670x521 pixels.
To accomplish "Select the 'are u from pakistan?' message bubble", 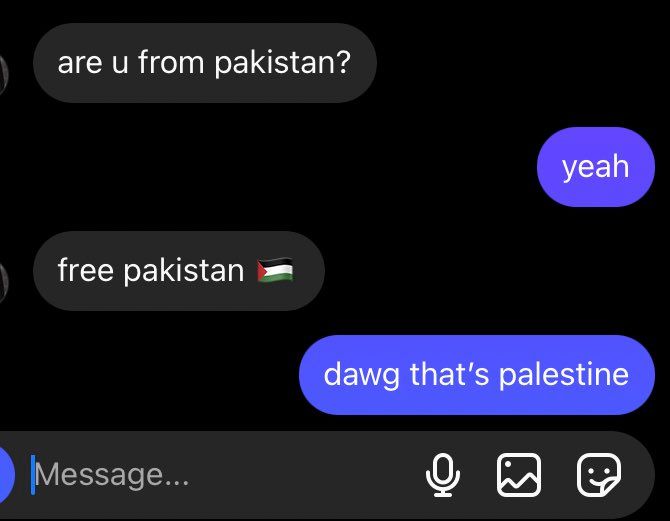I will (205, 63).
